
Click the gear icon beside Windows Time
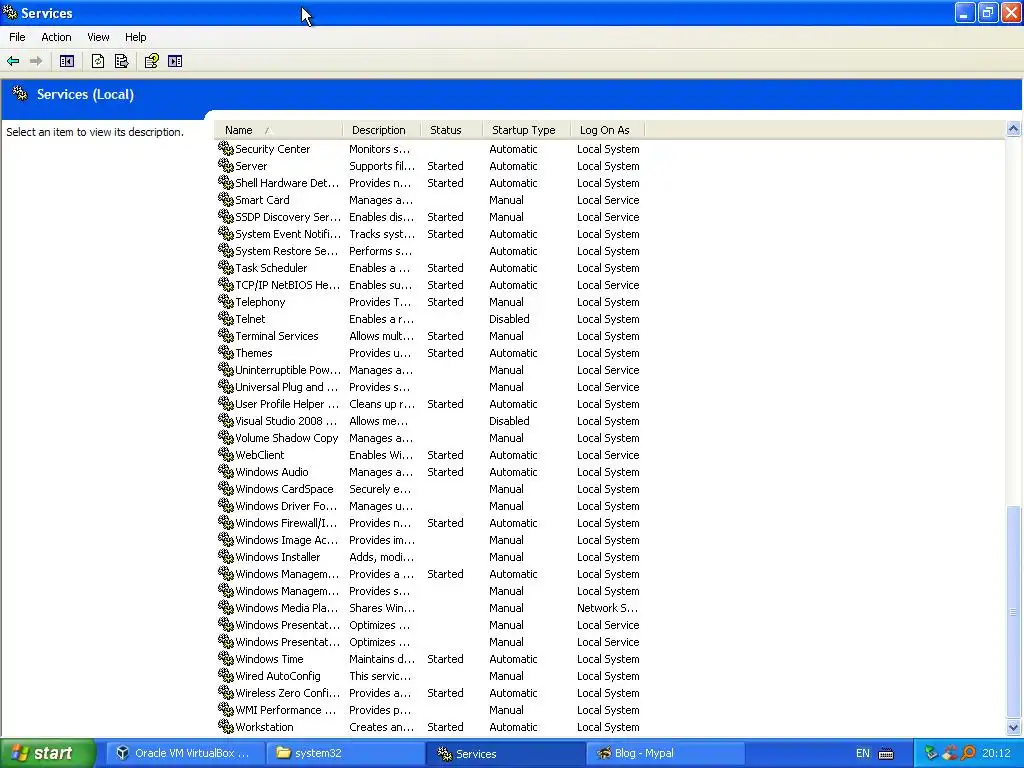[x=226, y=659]
